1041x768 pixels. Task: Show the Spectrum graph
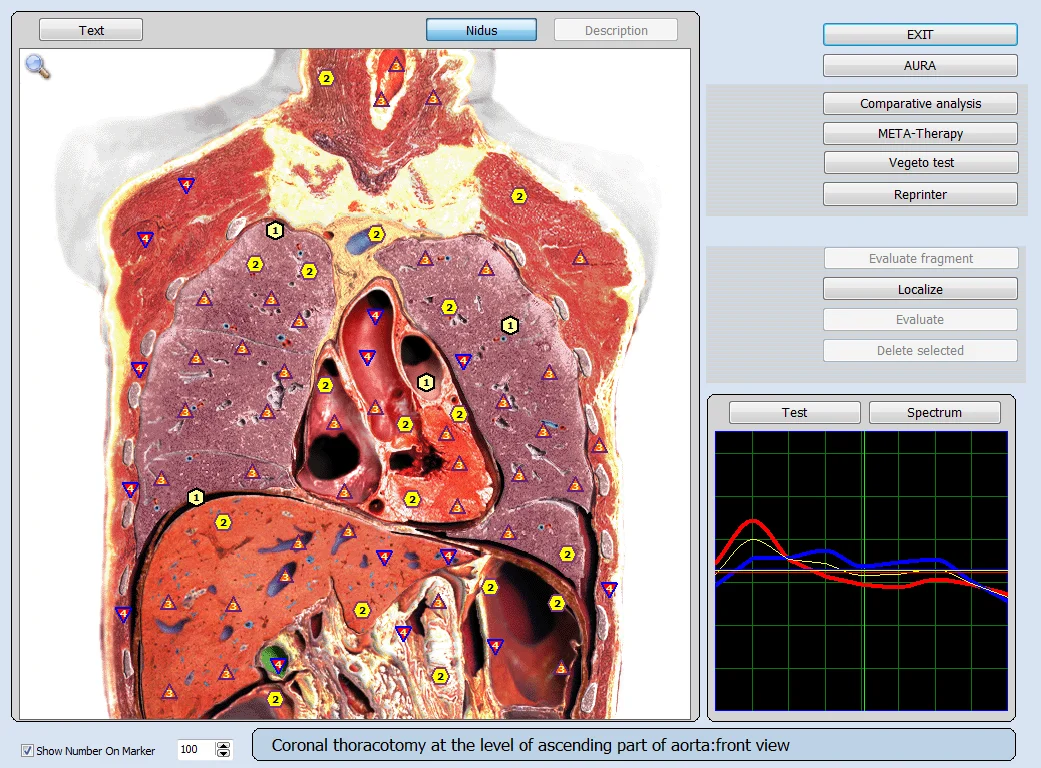tap(934, 412)
